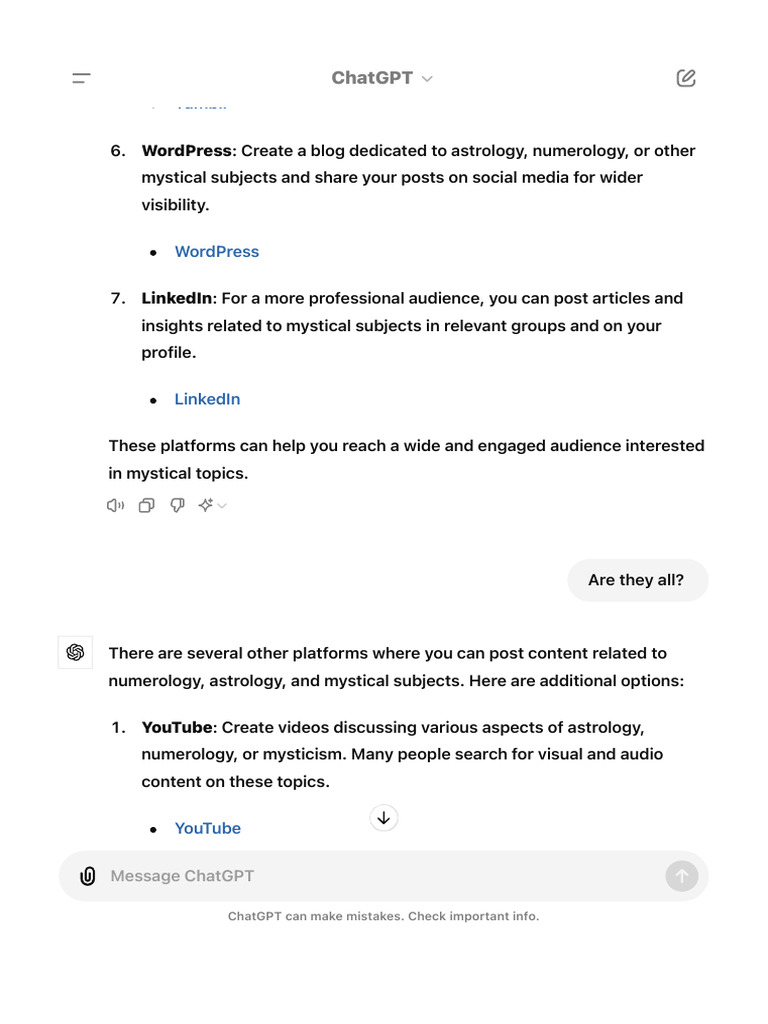Focus the Message ChatGPT input field
The image size is (768, 1024).
[x=384, y=876]
